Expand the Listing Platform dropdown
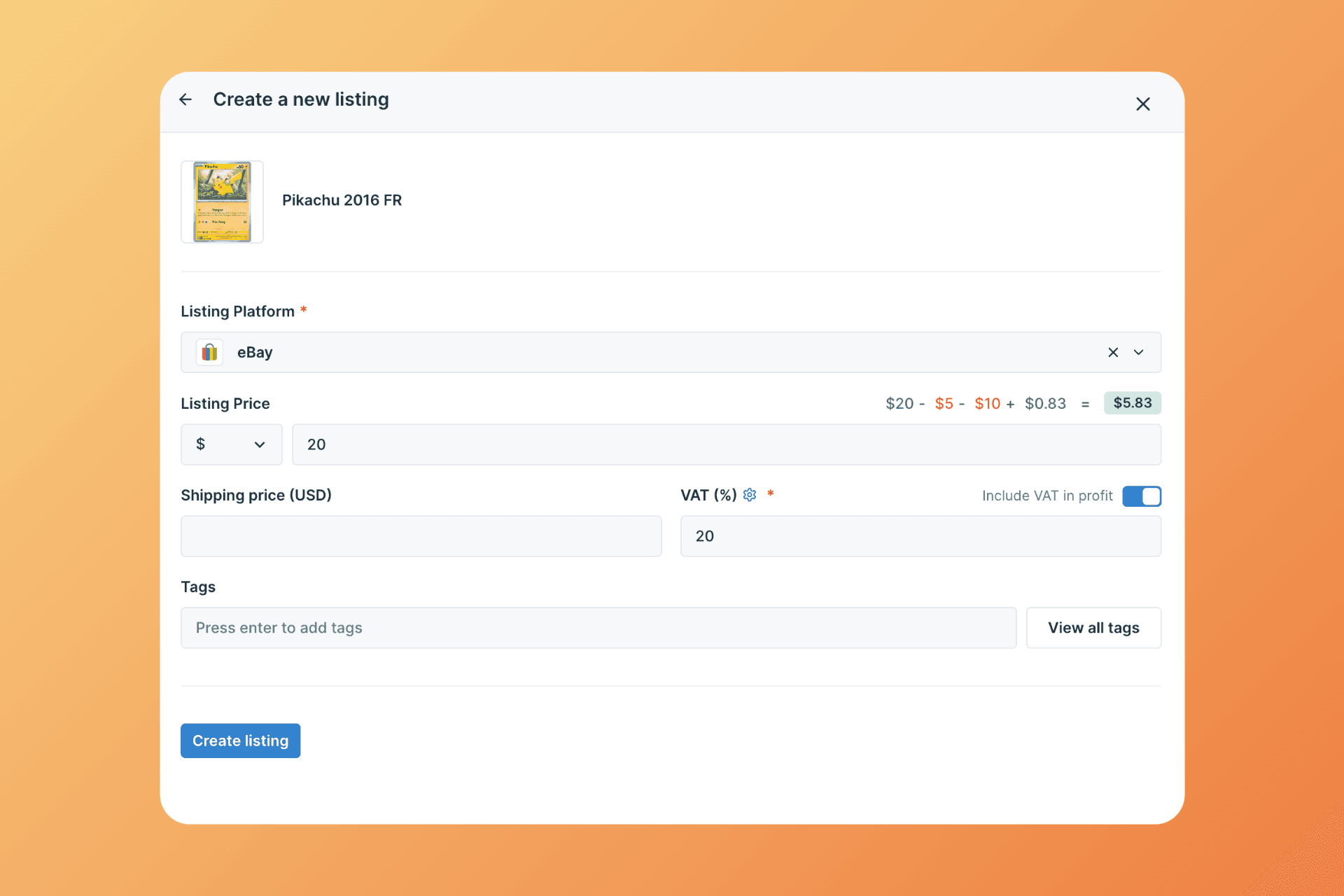This screenshot has width=1344, height=896. click(1139, 352)
